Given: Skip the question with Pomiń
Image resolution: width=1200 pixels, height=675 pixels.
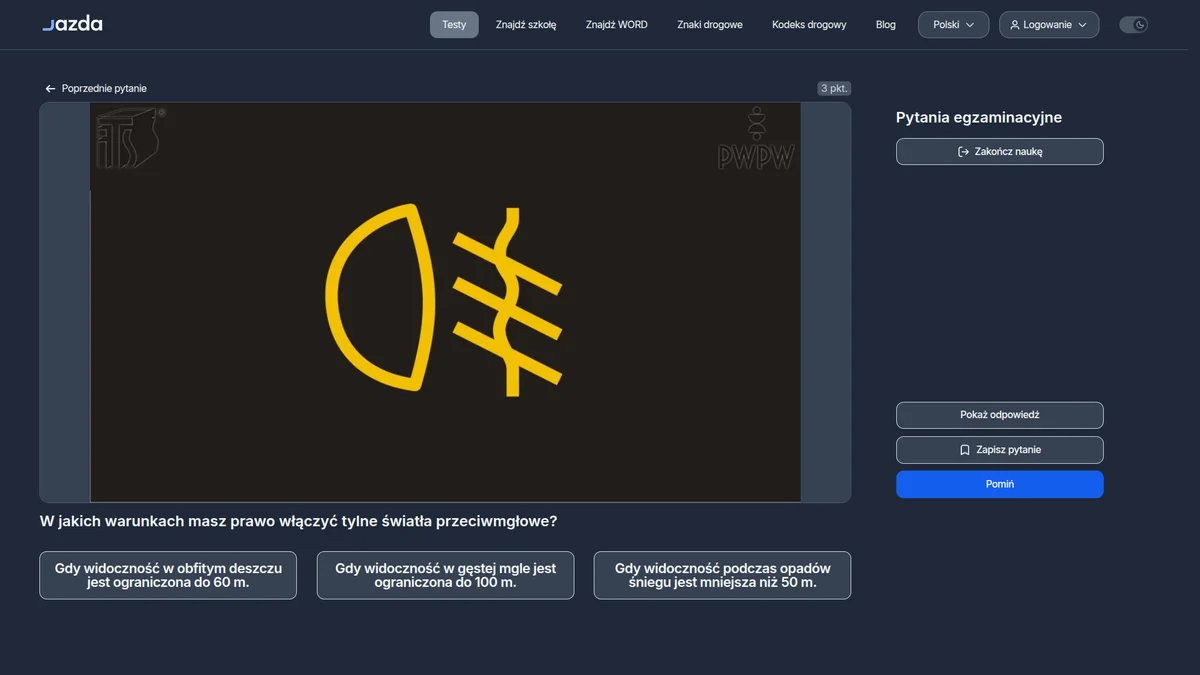Looking at the screenshot, I should (x=1000, y=484).
